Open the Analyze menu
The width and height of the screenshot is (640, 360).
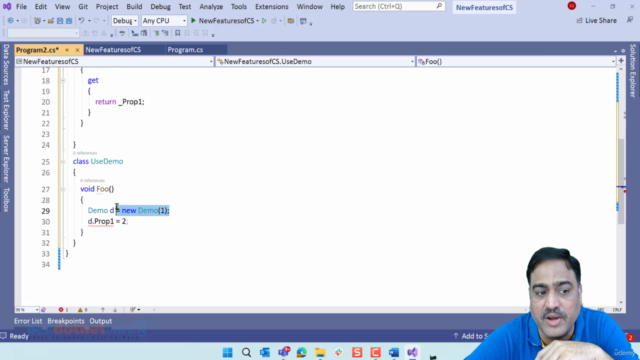tap(211, 7)
